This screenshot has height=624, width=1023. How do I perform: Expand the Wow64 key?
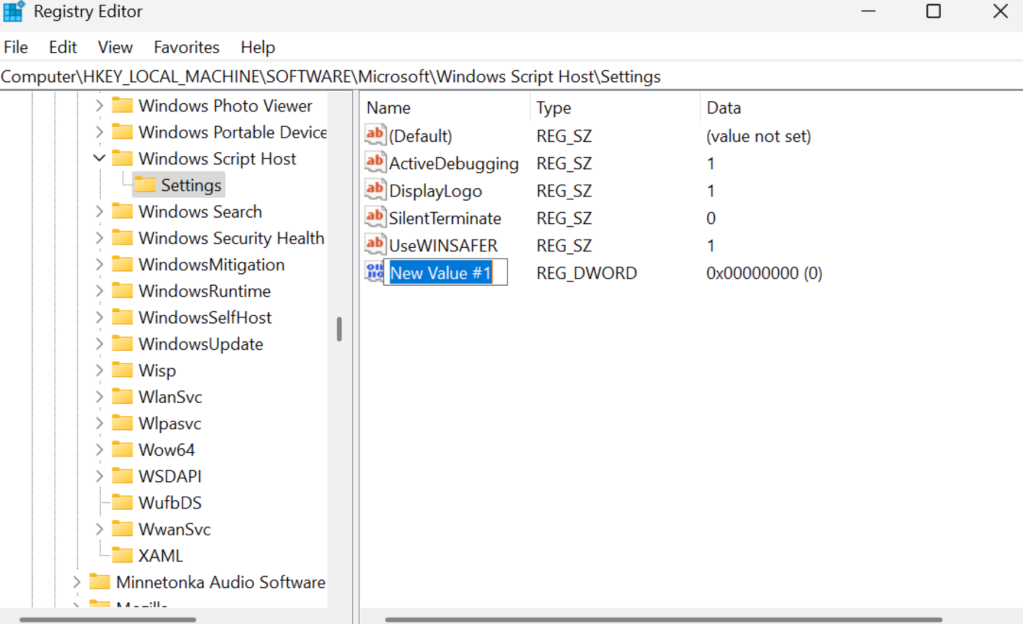click(98, 449)
